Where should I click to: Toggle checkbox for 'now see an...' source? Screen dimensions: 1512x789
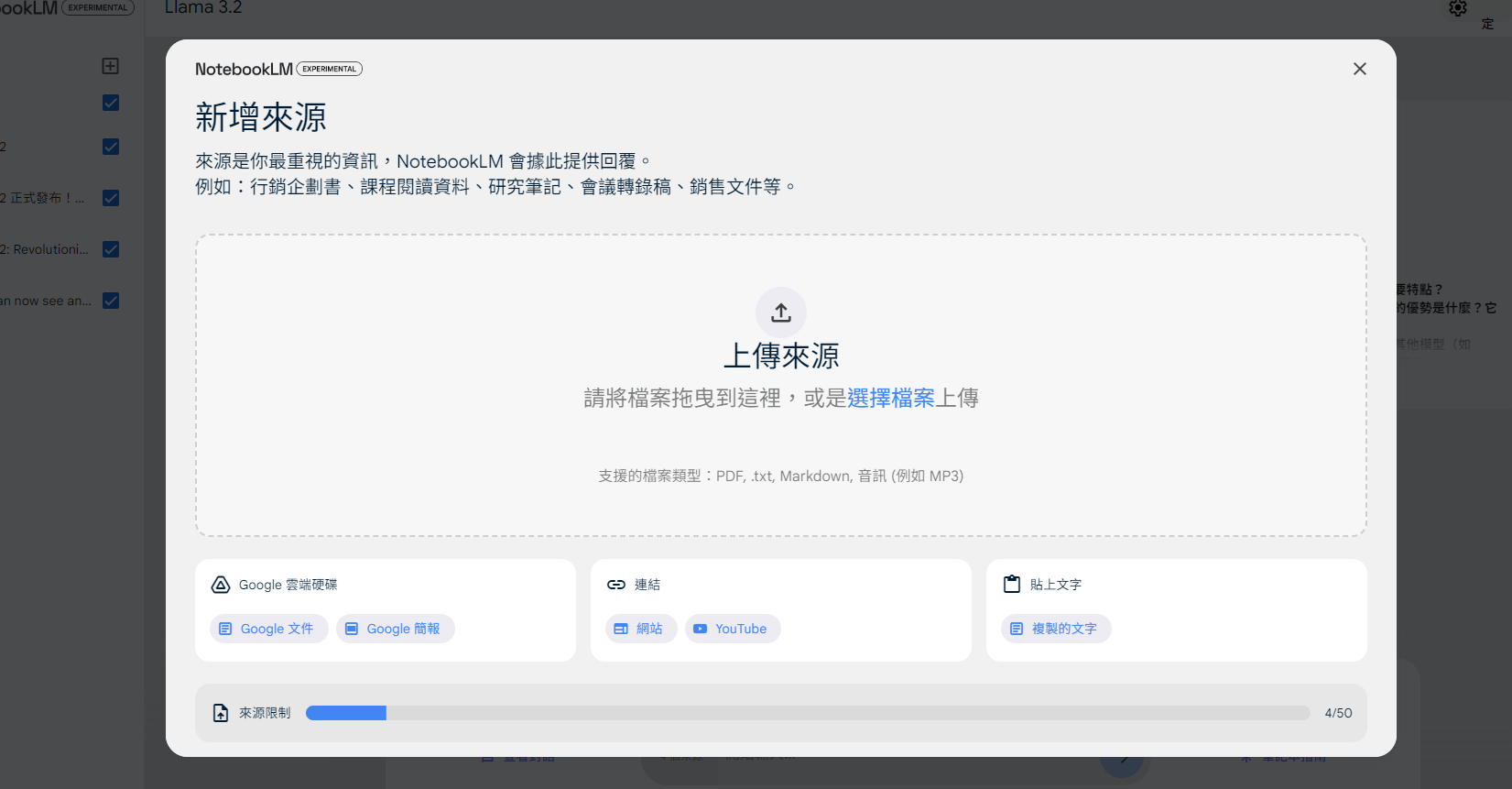(111, 301)
